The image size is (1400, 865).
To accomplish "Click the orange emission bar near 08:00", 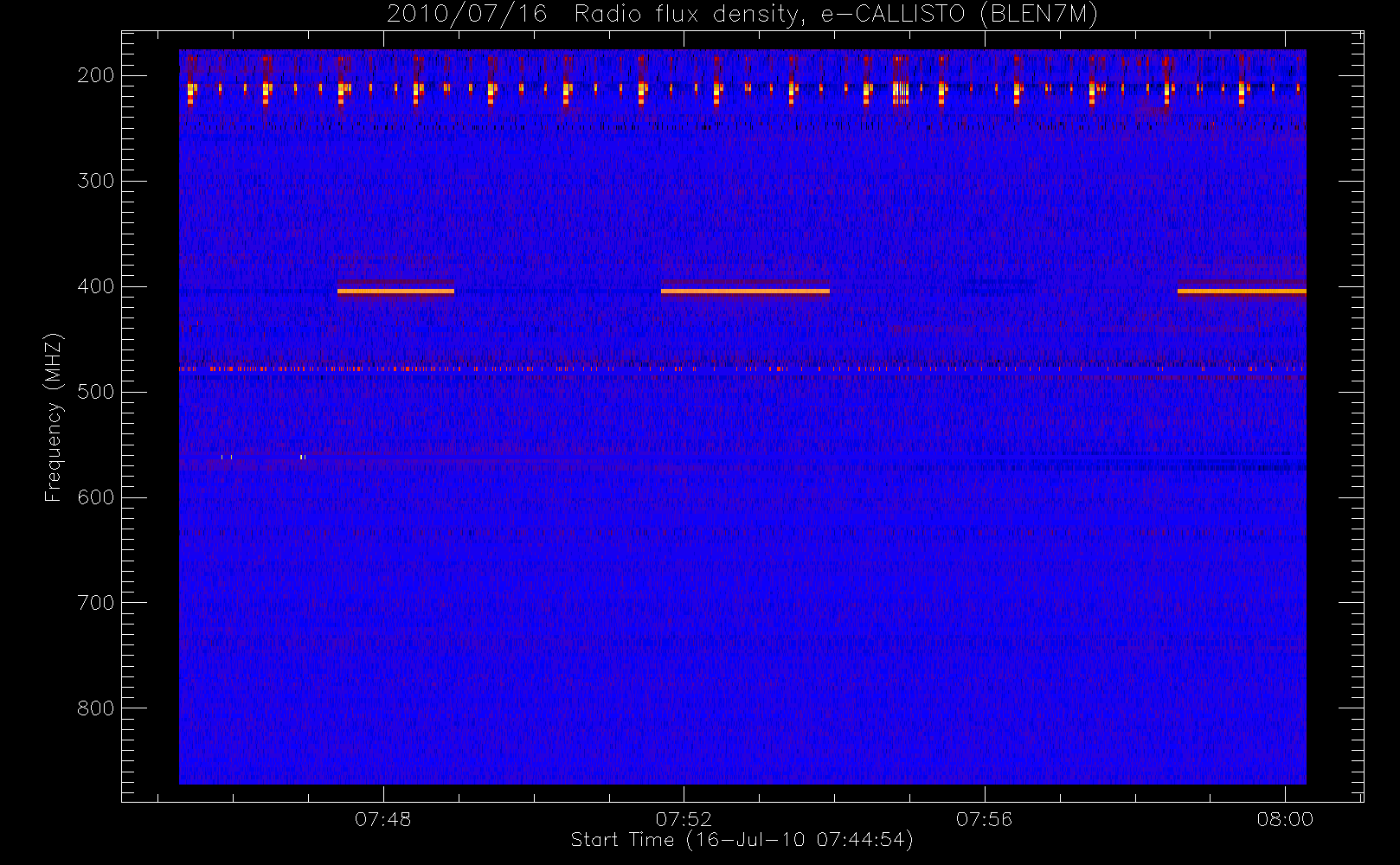I will (1242, 292).
